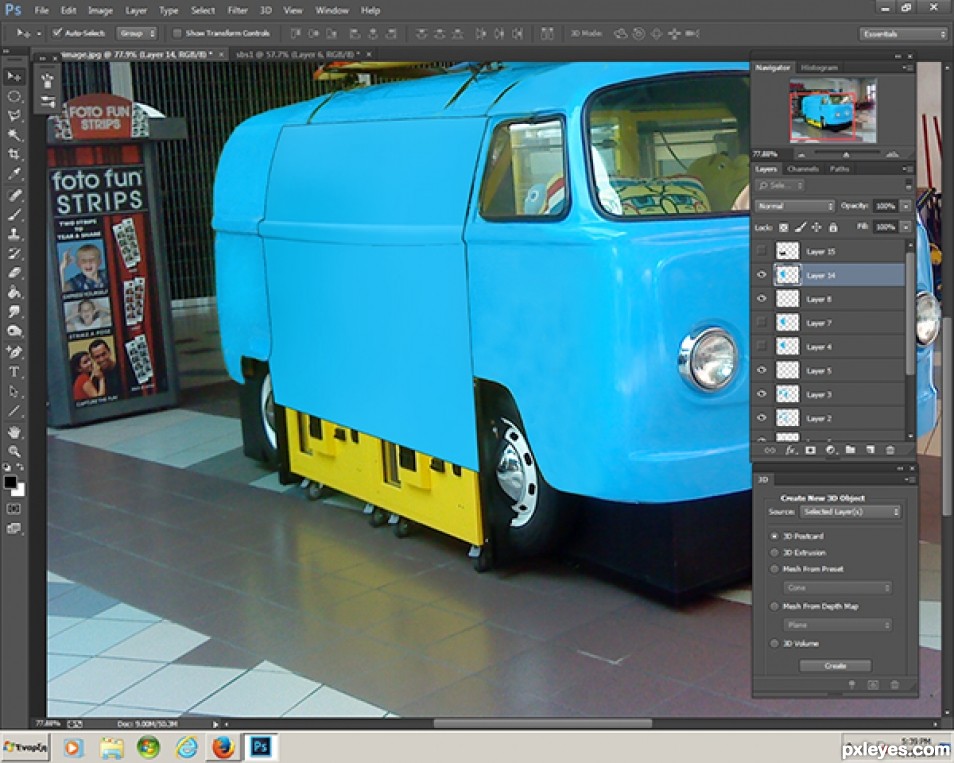The height and width of the screenshot is (763, 954).
Task: Select 3D Extrusion radio button
Action: (x=775, y=552)
